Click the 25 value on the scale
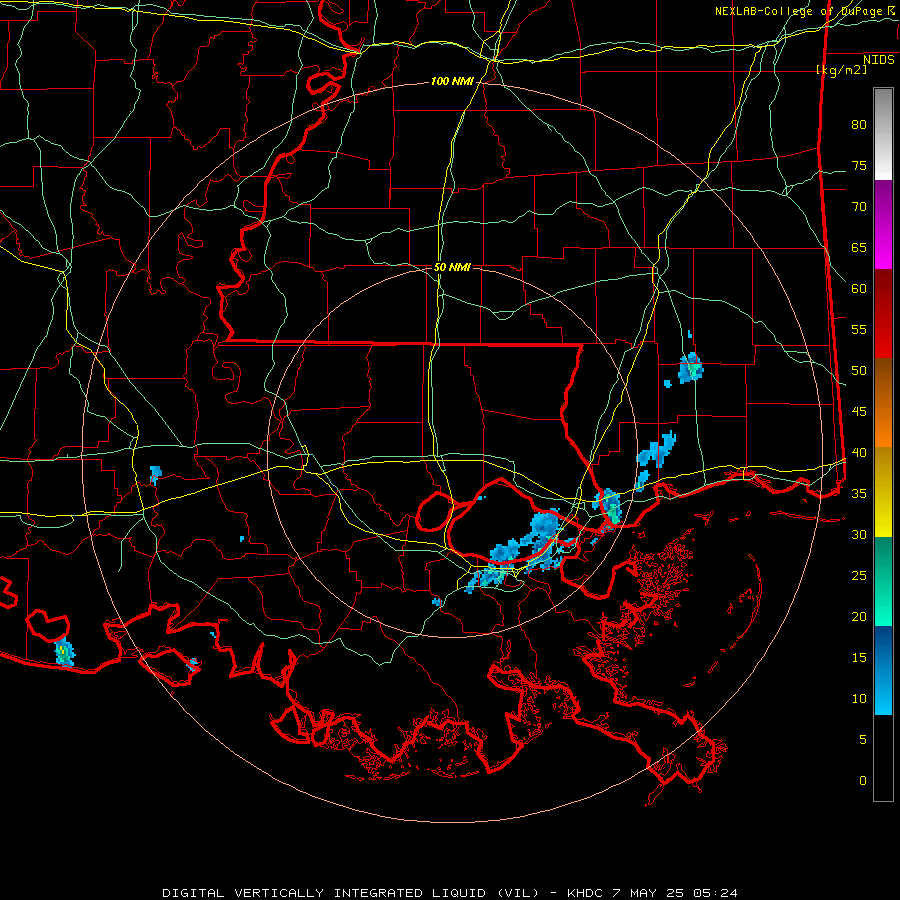The width and height of the screenshot is (900, 900). 859,575
